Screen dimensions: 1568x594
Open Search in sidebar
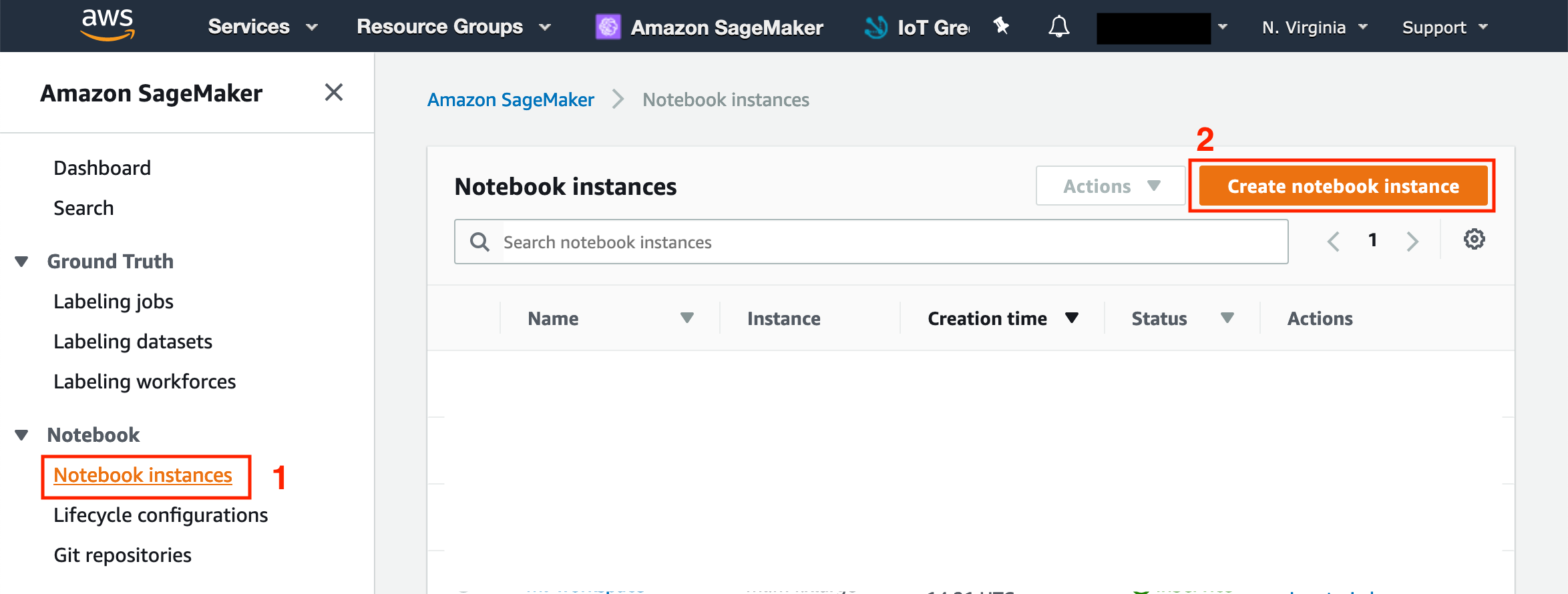83,208
